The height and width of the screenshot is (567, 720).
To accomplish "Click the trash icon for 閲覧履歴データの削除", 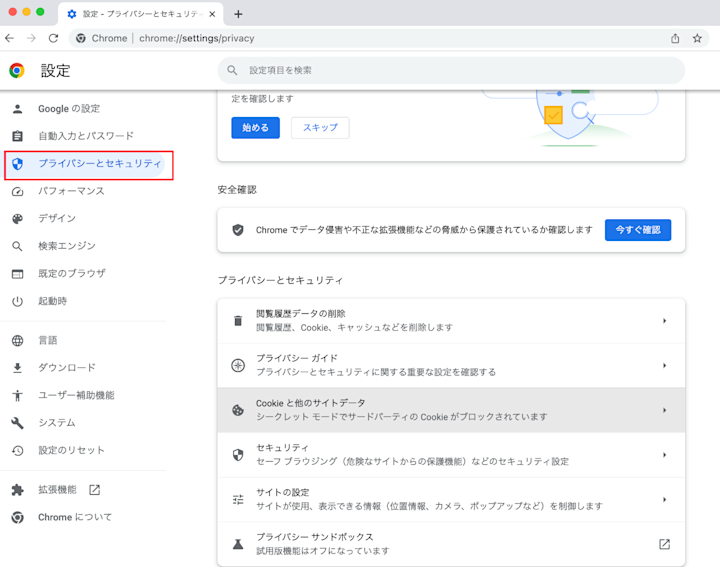I will (238, 321).
